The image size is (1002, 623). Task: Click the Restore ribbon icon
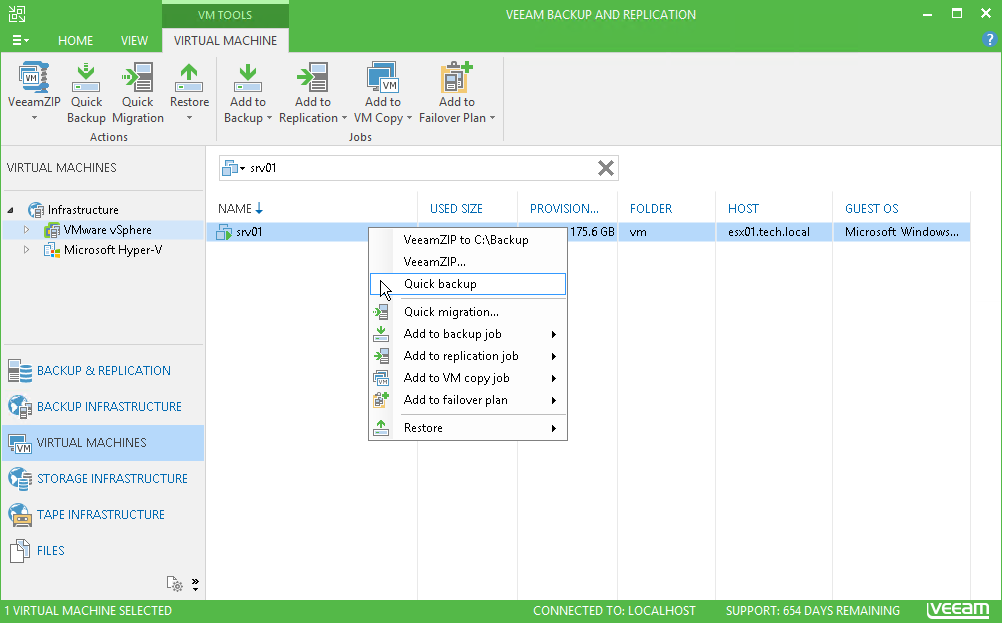coord(189,77)
